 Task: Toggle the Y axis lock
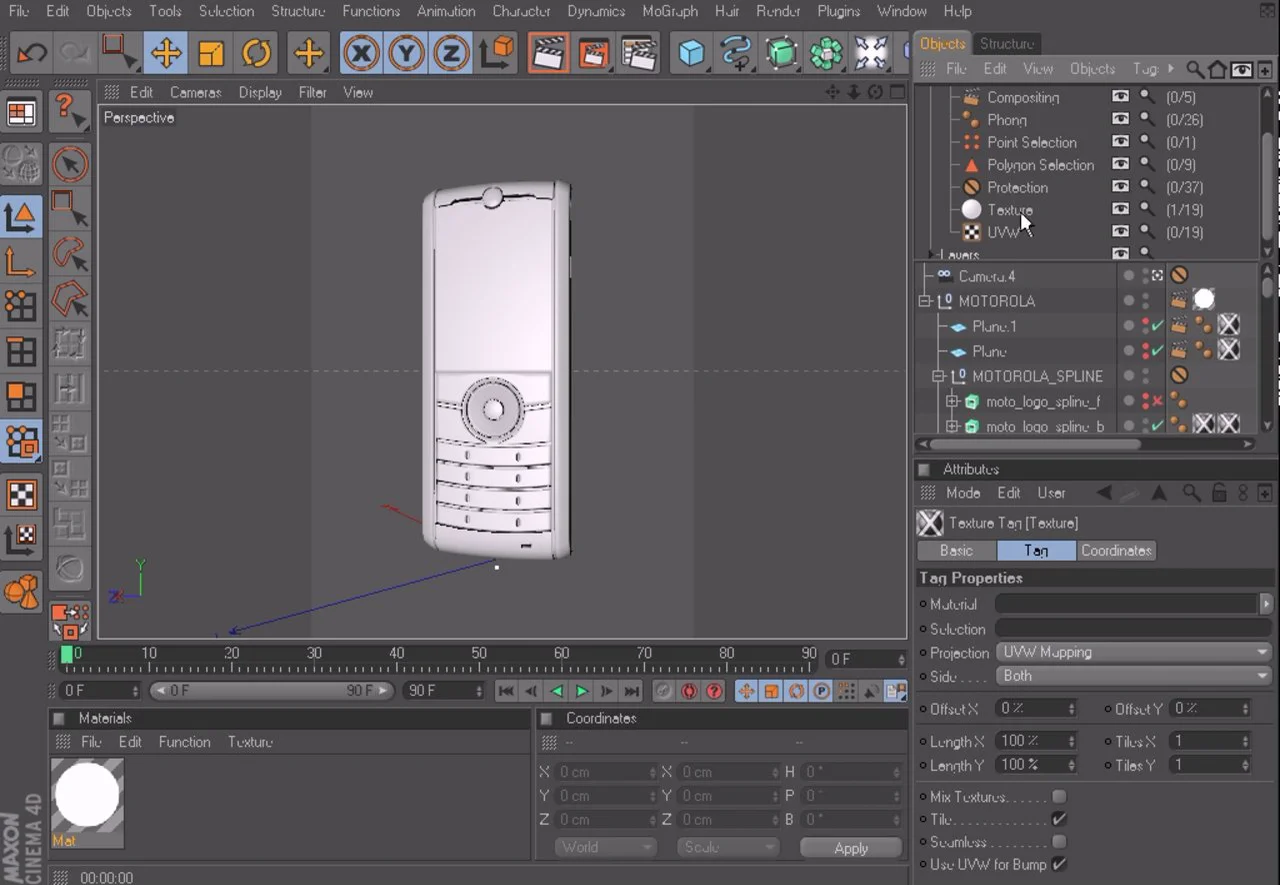click(406, 52)
